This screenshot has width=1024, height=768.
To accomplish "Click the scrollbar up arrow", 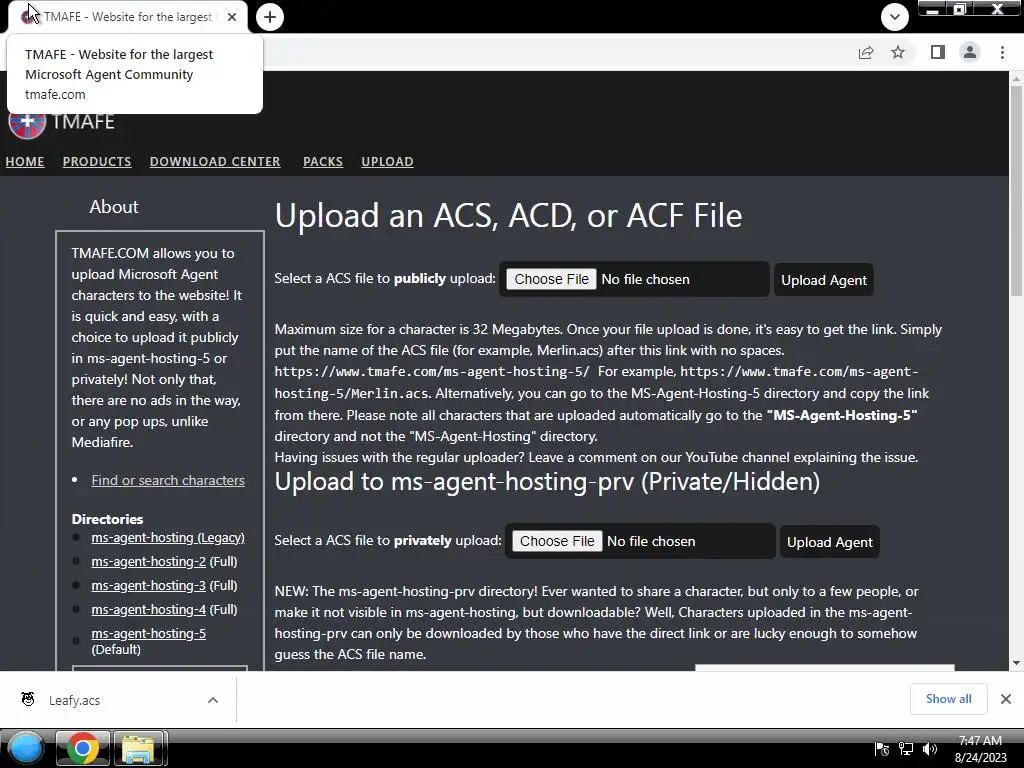I will click(1016, 79).
